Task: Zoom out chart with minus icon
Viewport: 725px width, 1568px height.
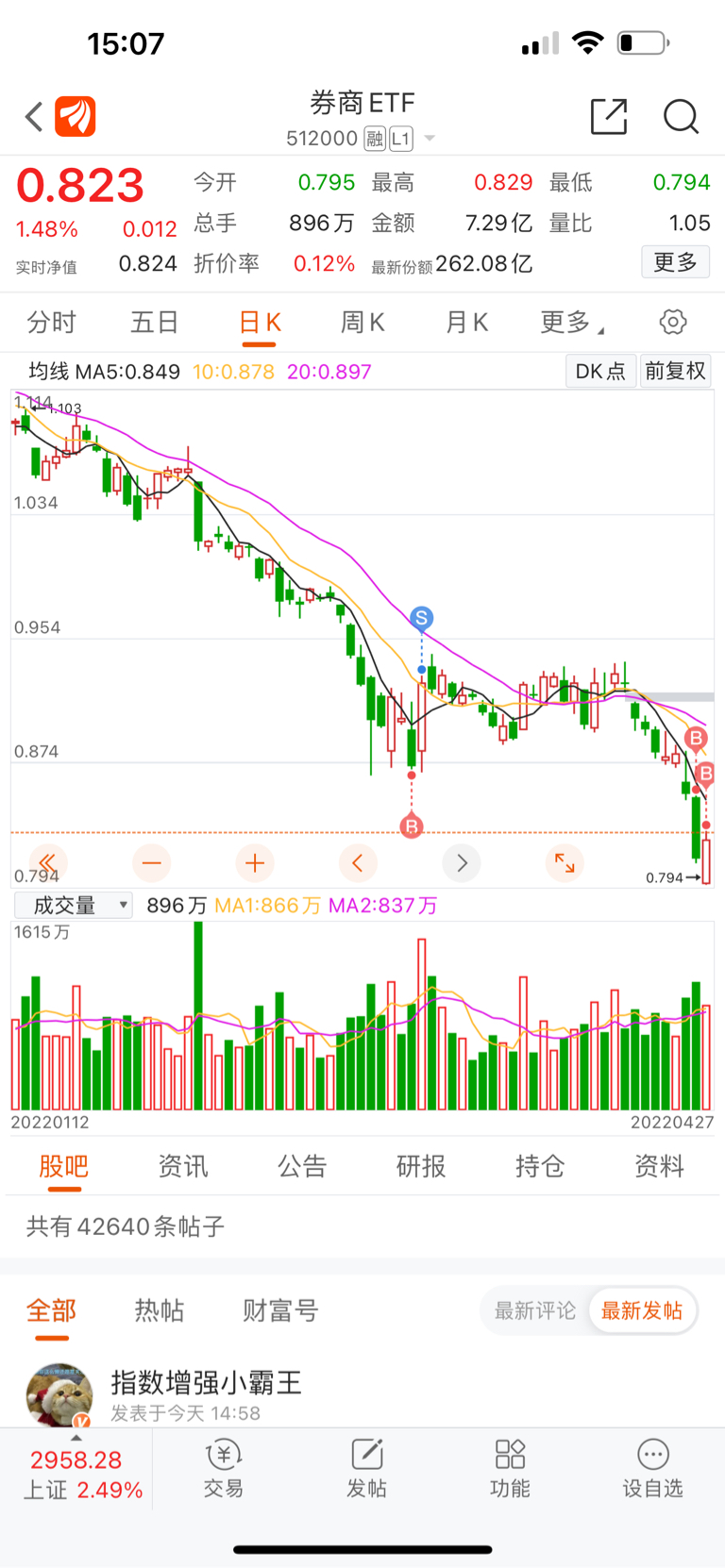Action: [152, 862]
